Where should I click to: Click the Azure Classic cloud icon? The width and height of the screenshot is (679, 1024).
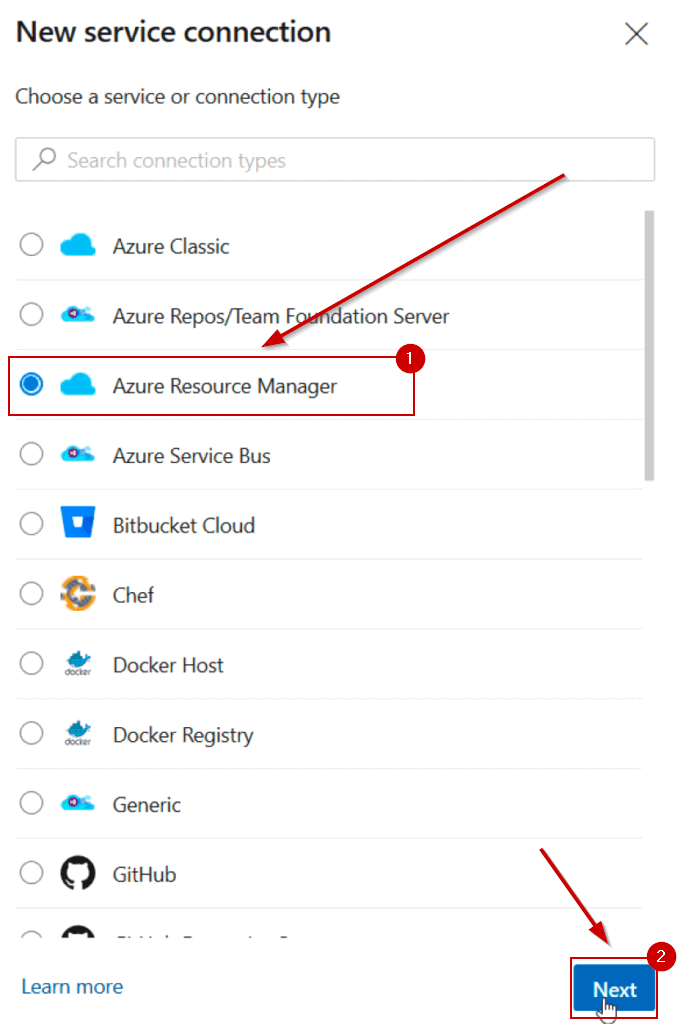tap(77, 245)
